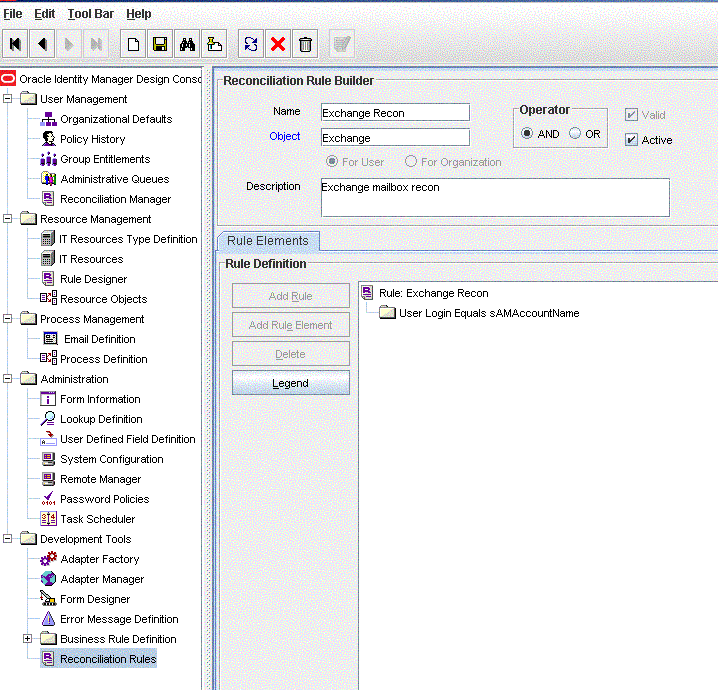The width and height of the screenshot is (718, 690).
Task: Click the Name field containing Exchange Recon
Action: click(x=395, y=113)
